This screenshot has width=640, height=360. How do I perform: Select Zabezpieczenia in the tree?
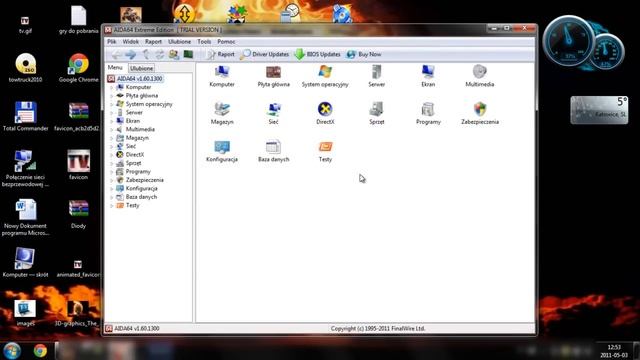[144, 180]
